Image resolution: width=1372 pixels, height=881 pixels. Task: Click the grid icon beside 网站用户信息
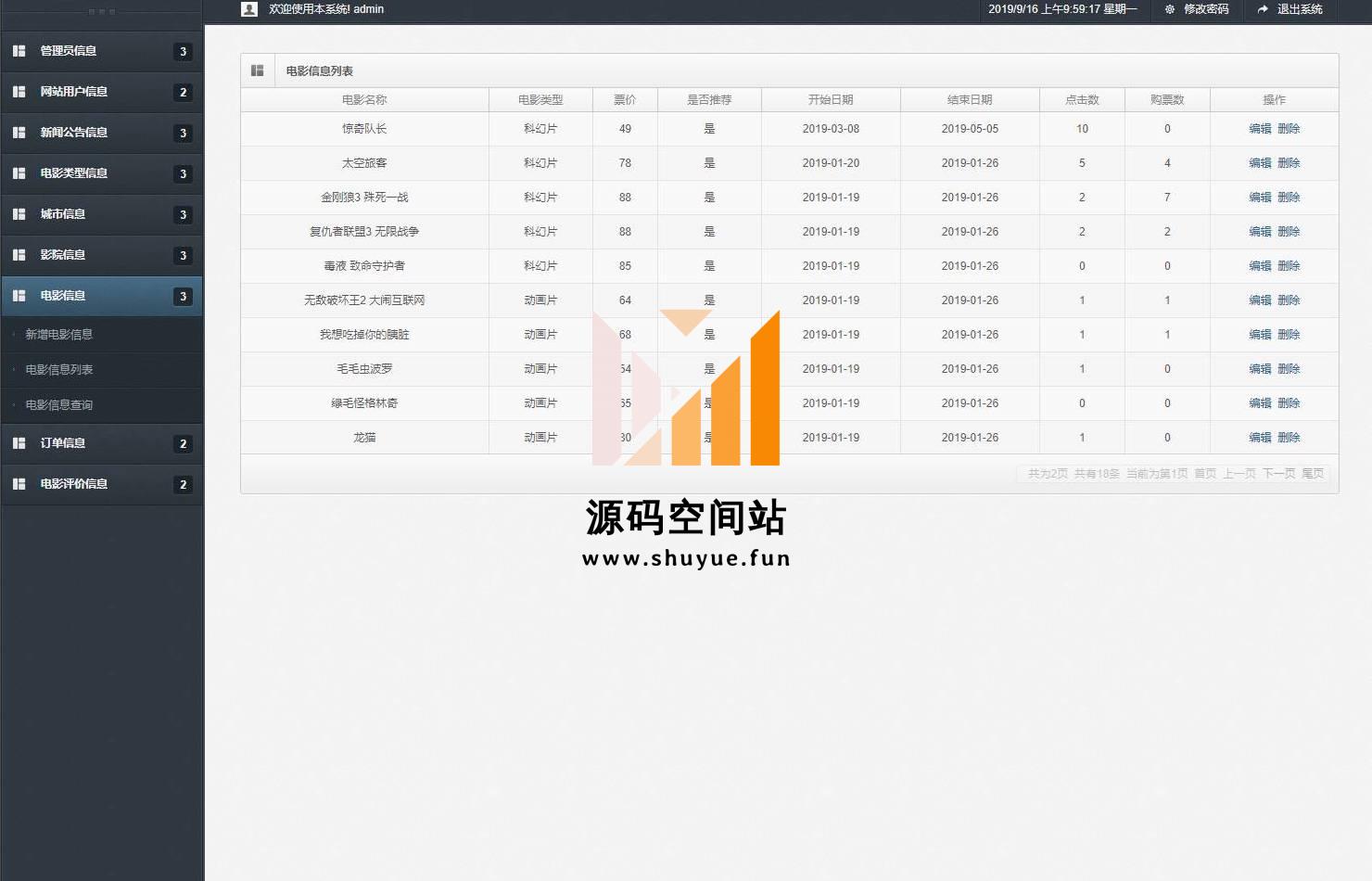coord(19,92)
